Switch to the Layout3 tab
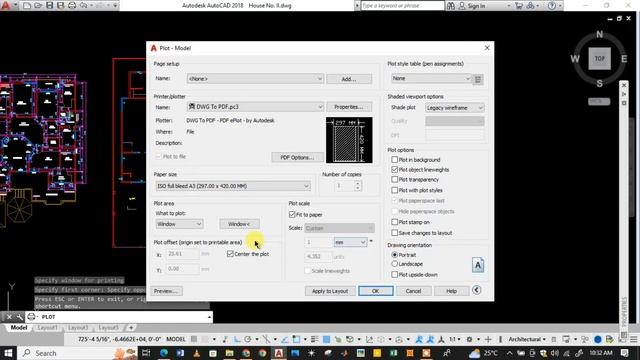The width and height of the screenshot is (640, 360). (78, 328)
